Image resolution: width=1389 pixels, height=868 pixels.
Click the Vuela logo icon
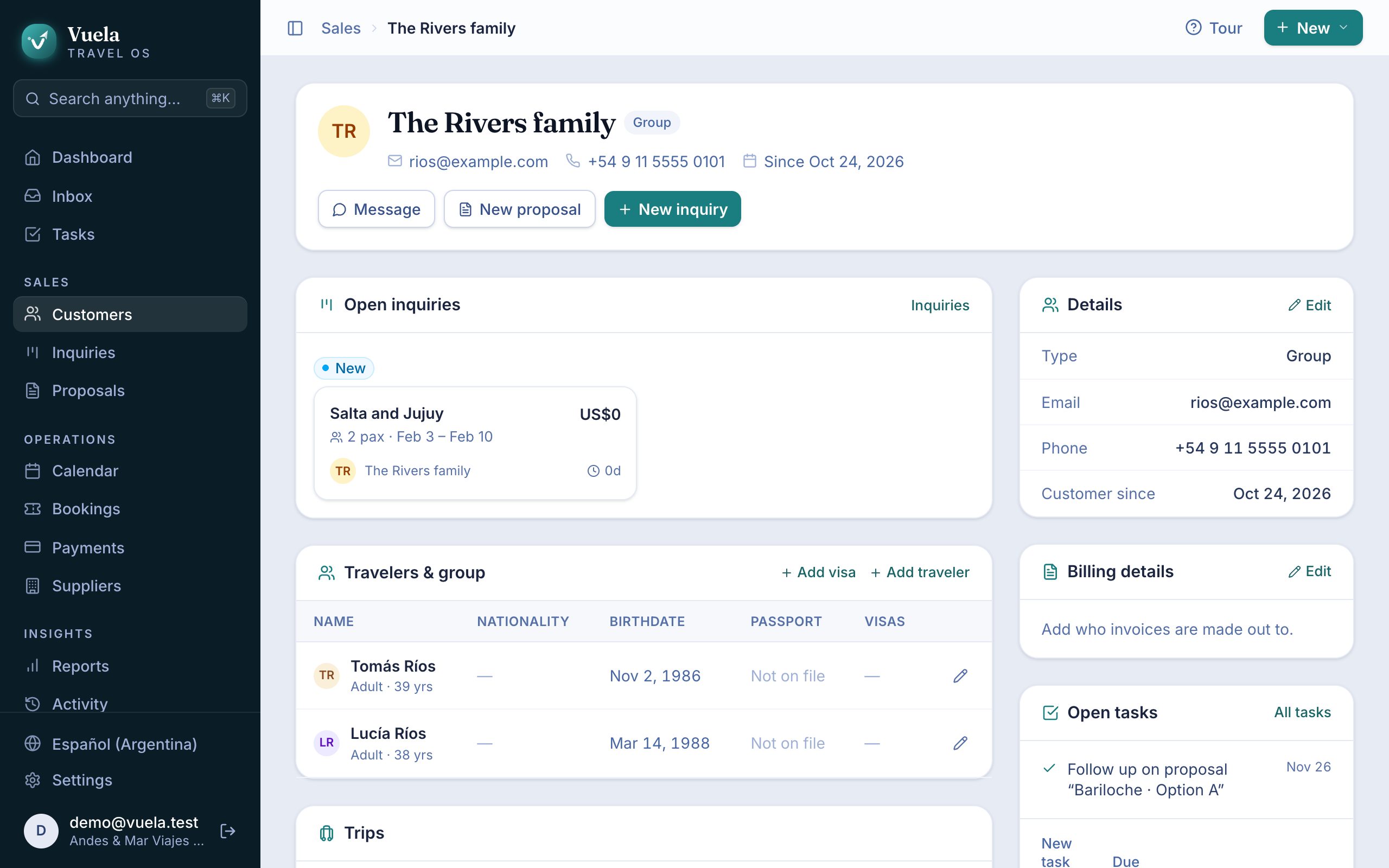[x=39, y=41]
